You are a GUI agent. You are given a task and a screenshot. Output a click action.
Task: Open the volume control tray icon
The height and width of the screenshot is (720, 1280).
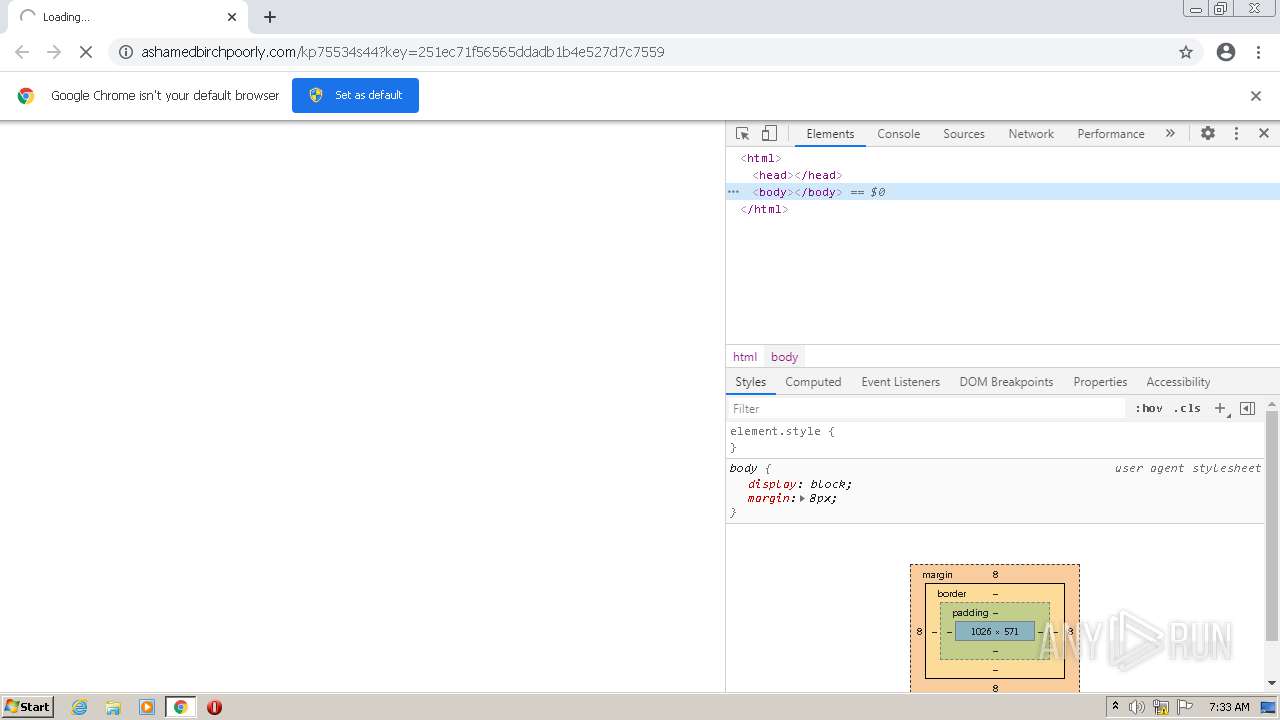1137,707
